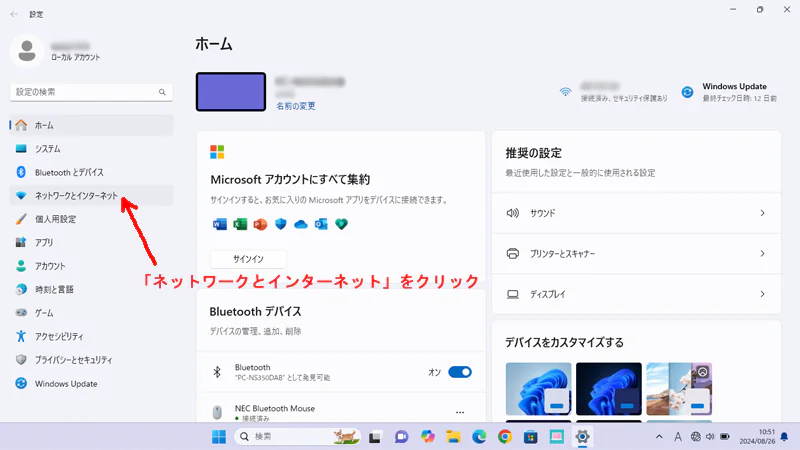Click the サインイン button
This screenshot has width=800, height=450.
(248, 259)
